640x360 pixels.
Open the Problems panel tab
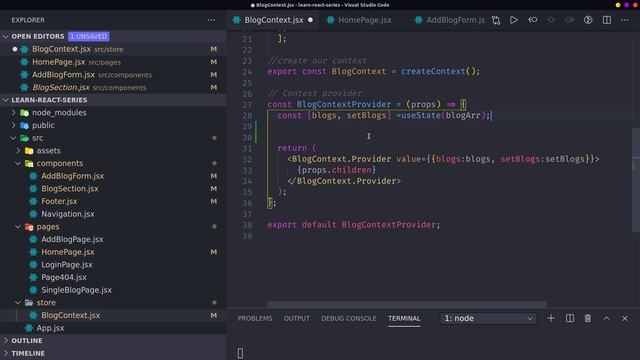click(x=255, y=318)
